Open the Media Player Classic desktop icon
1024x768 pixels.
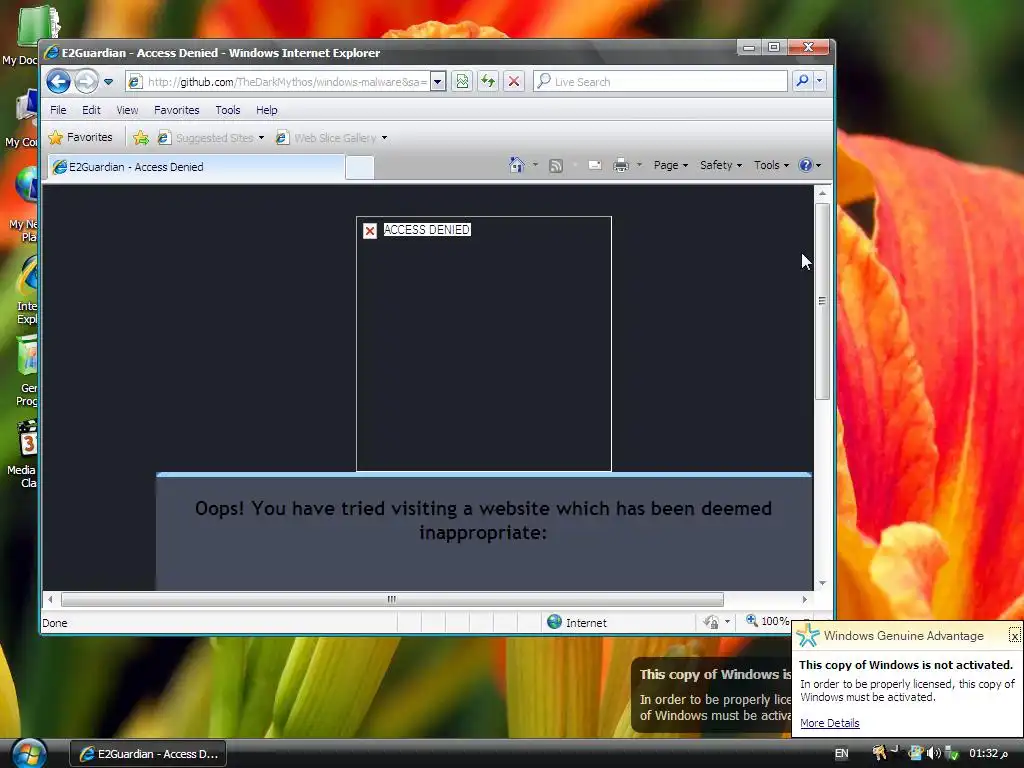tap(25, 455)
